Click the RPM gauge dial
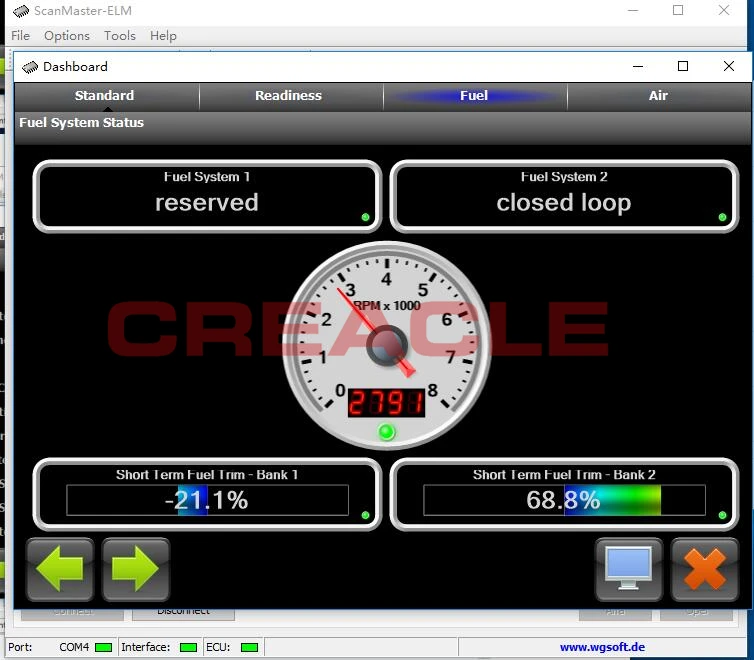 (x=387, y=345)
